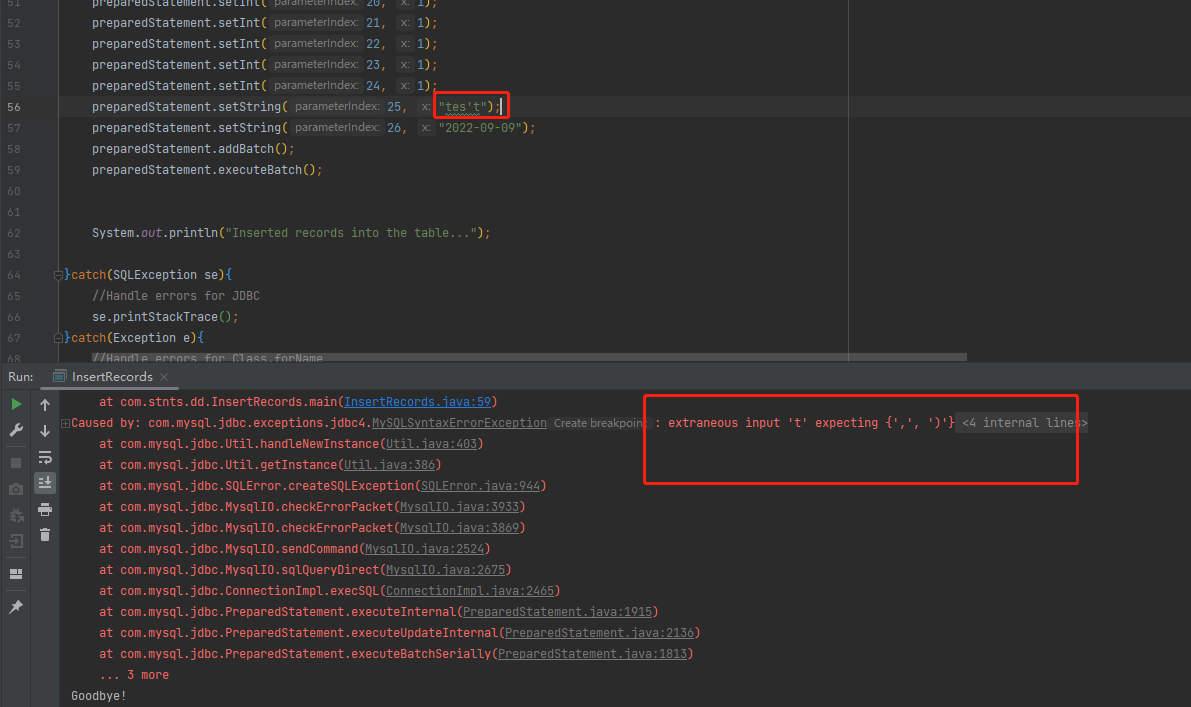Viewport: 1191px width, 707px height.
Task: Print console output using the printer icon
Action: tap(45, 509)
